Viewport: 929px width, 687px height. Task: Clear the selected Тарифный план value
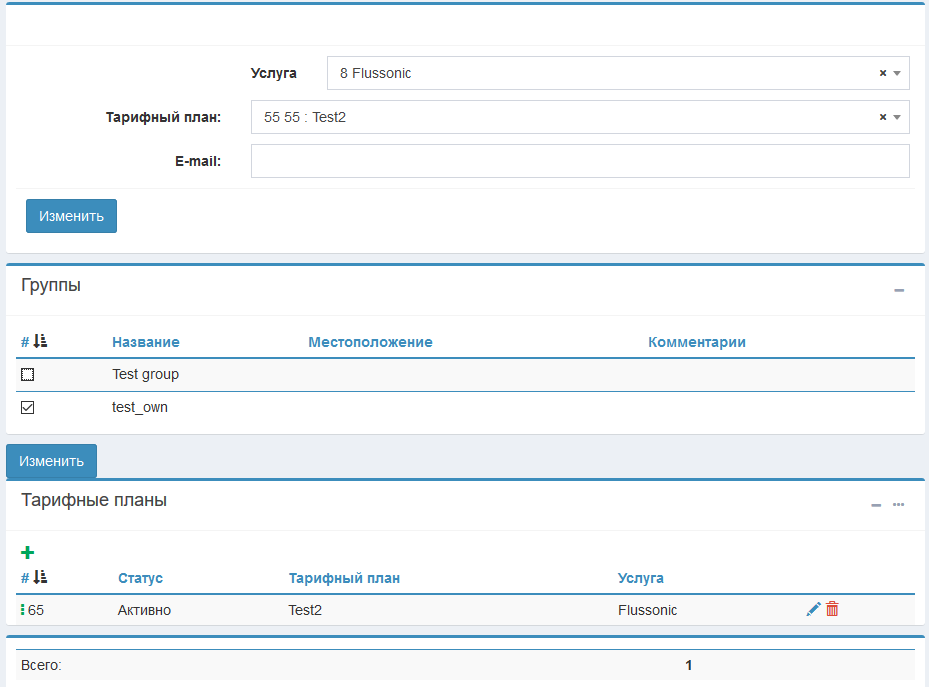(882, 117)
